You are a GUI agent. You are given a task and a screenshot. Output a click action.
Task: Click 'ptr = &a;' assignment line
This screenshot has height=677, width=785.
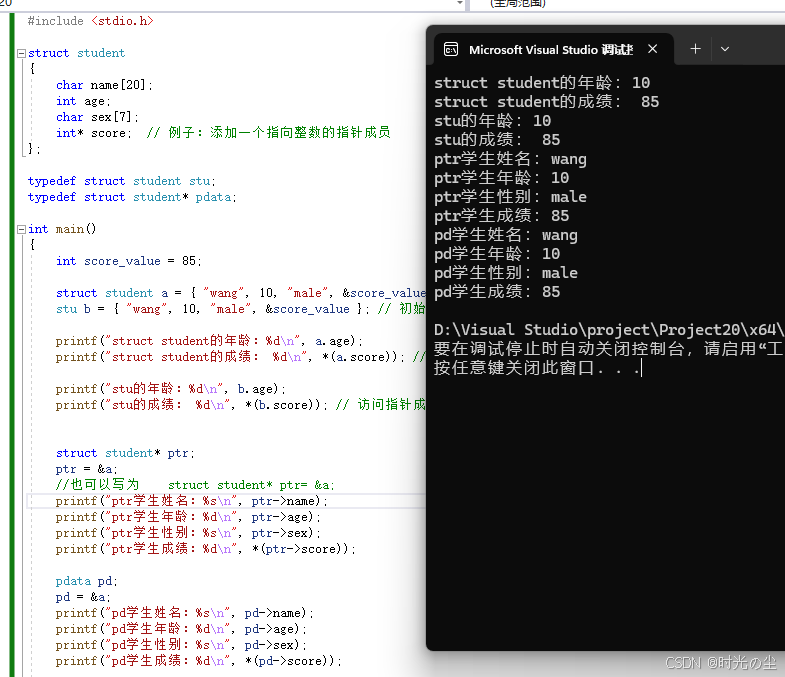click(x=87, y=470)
